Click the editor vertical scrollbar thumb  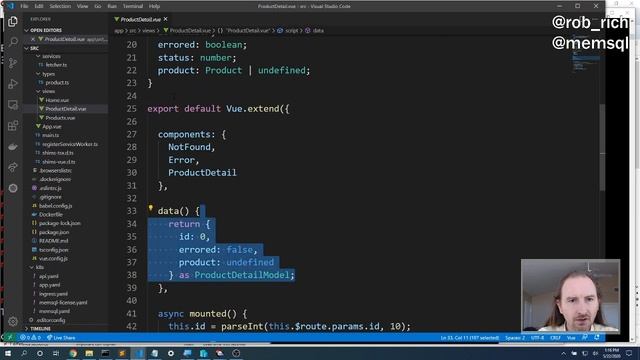coord(602,148)
